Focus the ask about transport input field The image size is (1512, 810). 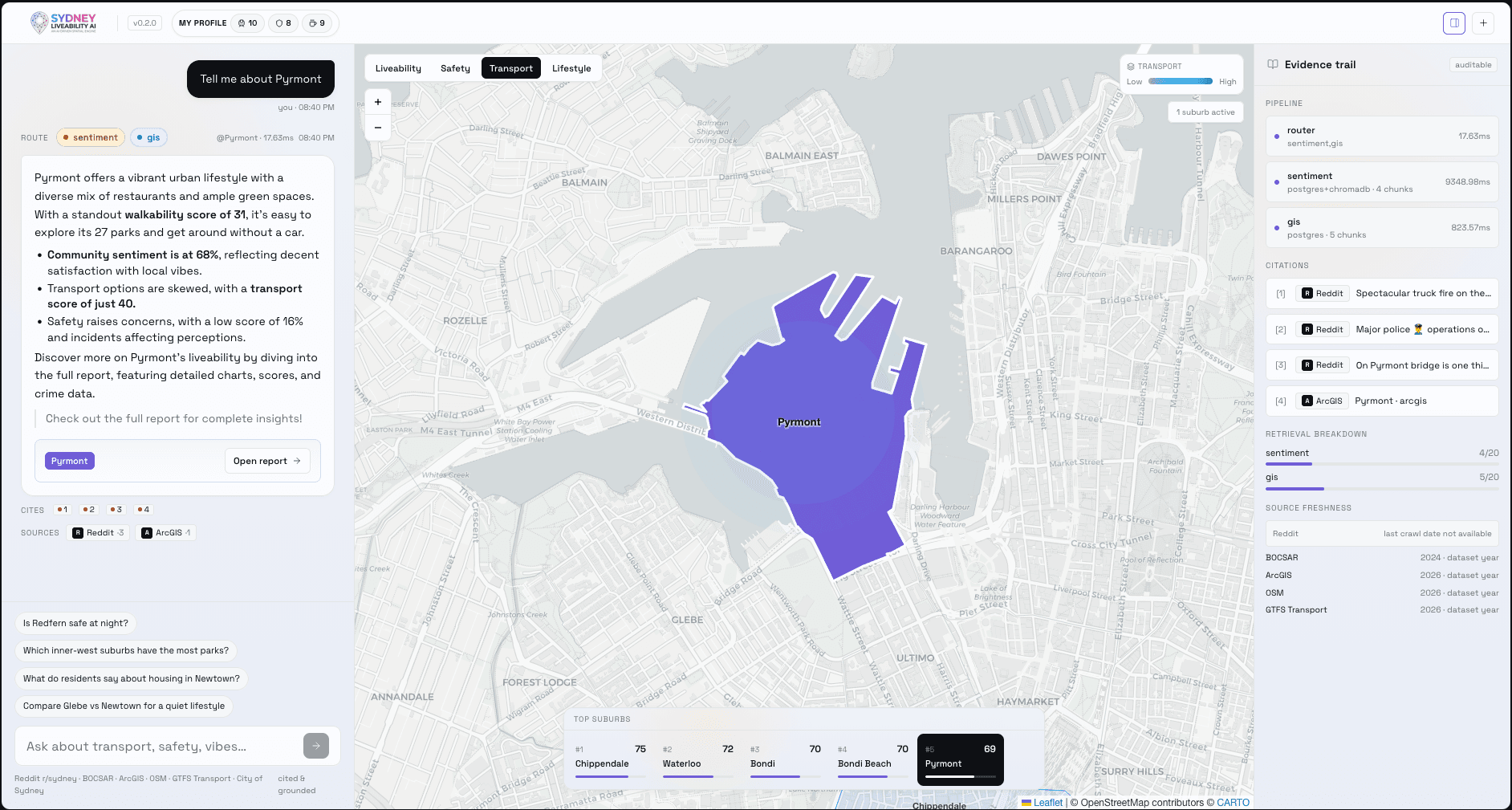coord(161,747)
